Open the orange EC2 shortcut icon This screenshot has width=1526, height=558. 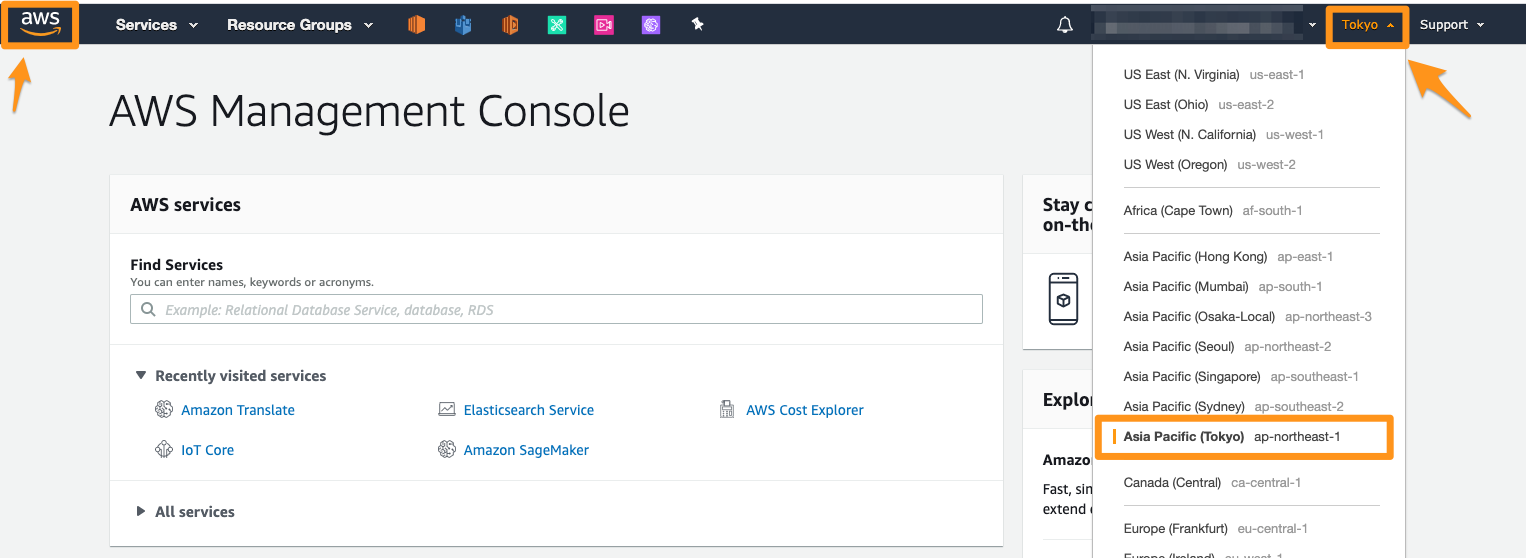416,25
